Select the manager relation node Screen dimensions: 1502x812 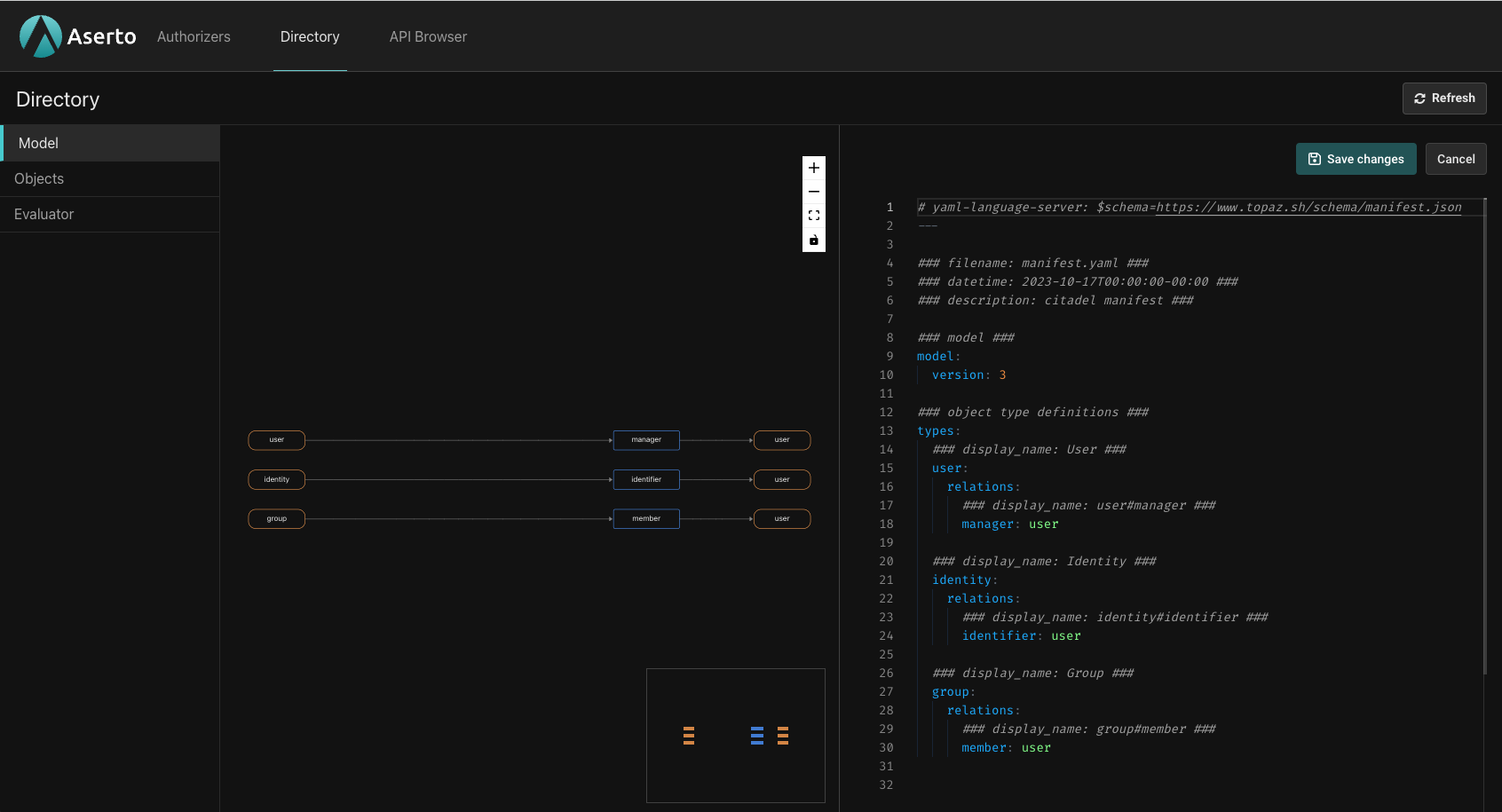pos(646,440)
